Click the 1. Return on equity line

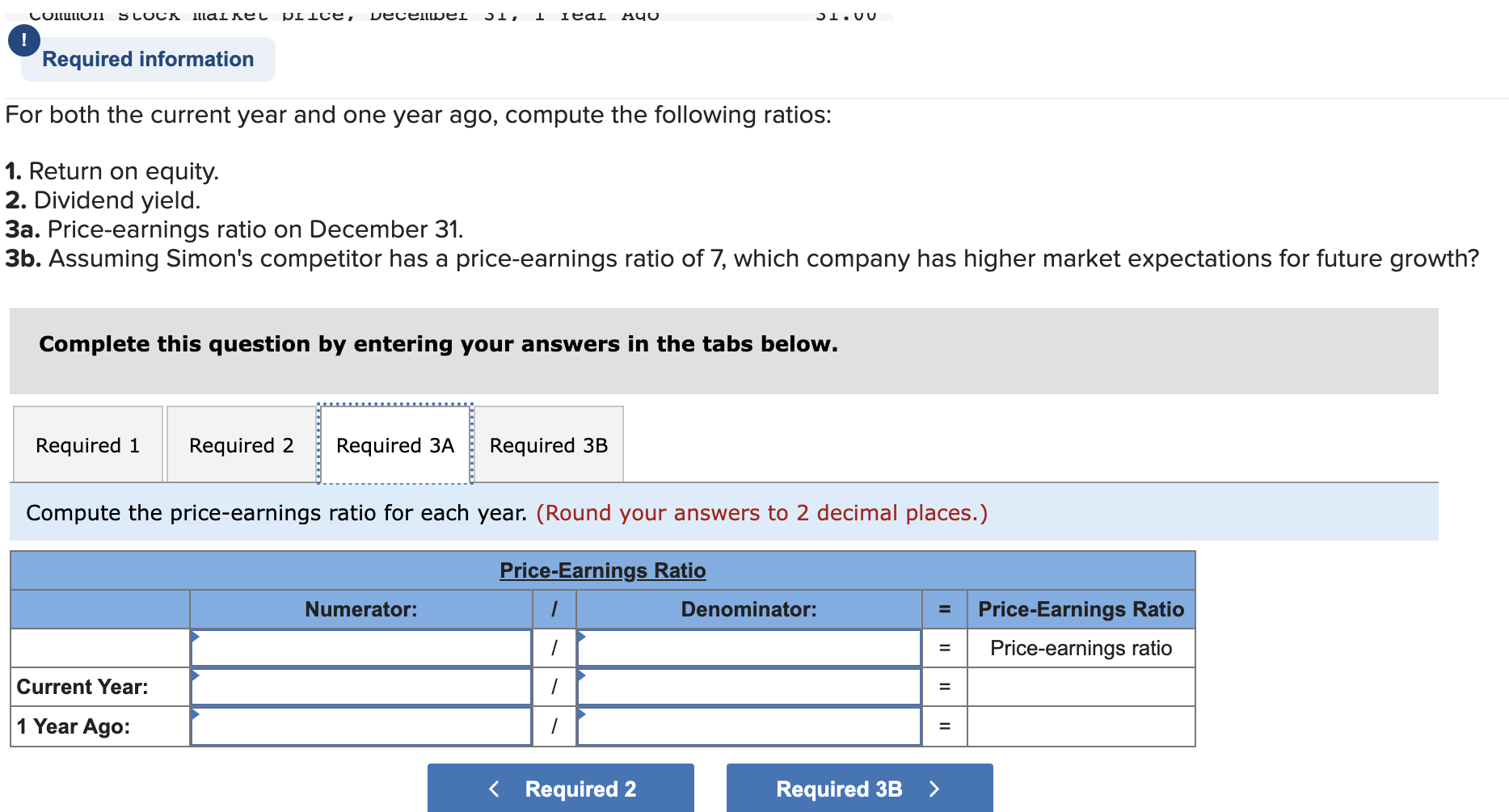pyautogui.click(x=112, y=171)
